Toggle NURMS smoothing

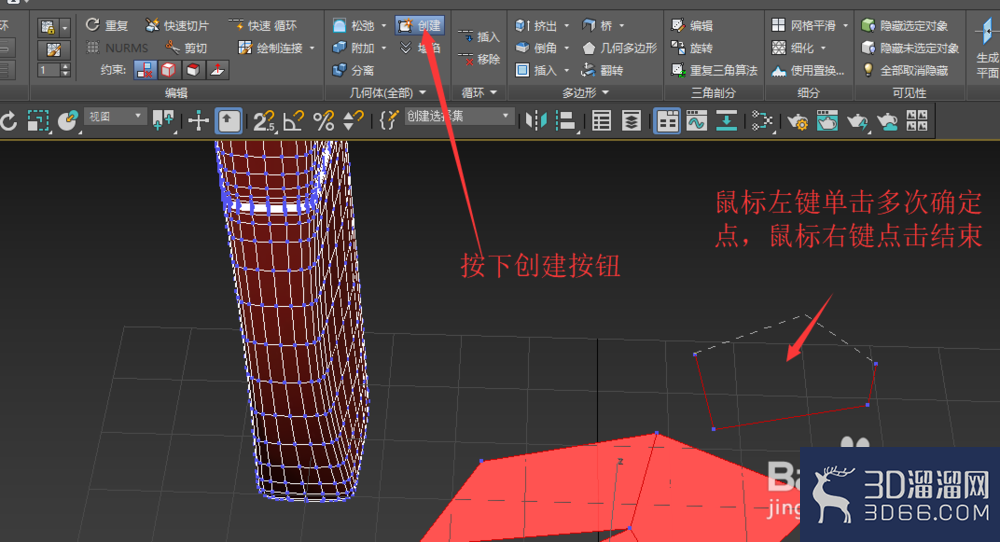(x=117, y=48)
